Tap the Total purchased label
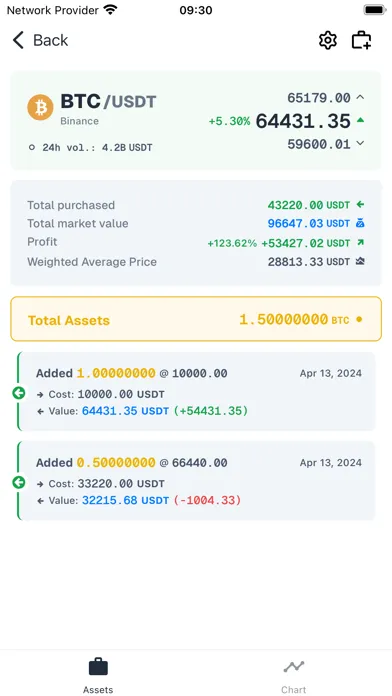Screen dimensions: 392x696 point(71,205)
